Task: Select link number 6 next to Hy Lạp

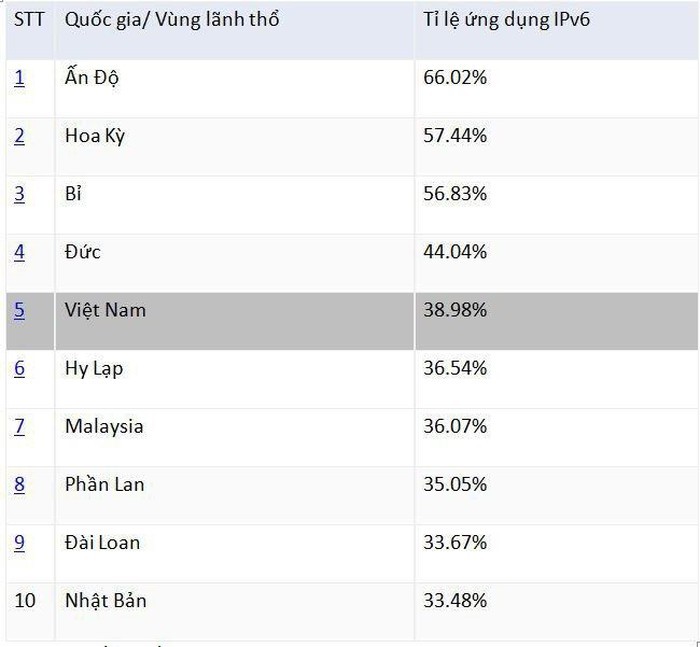Action: [19, 368]
